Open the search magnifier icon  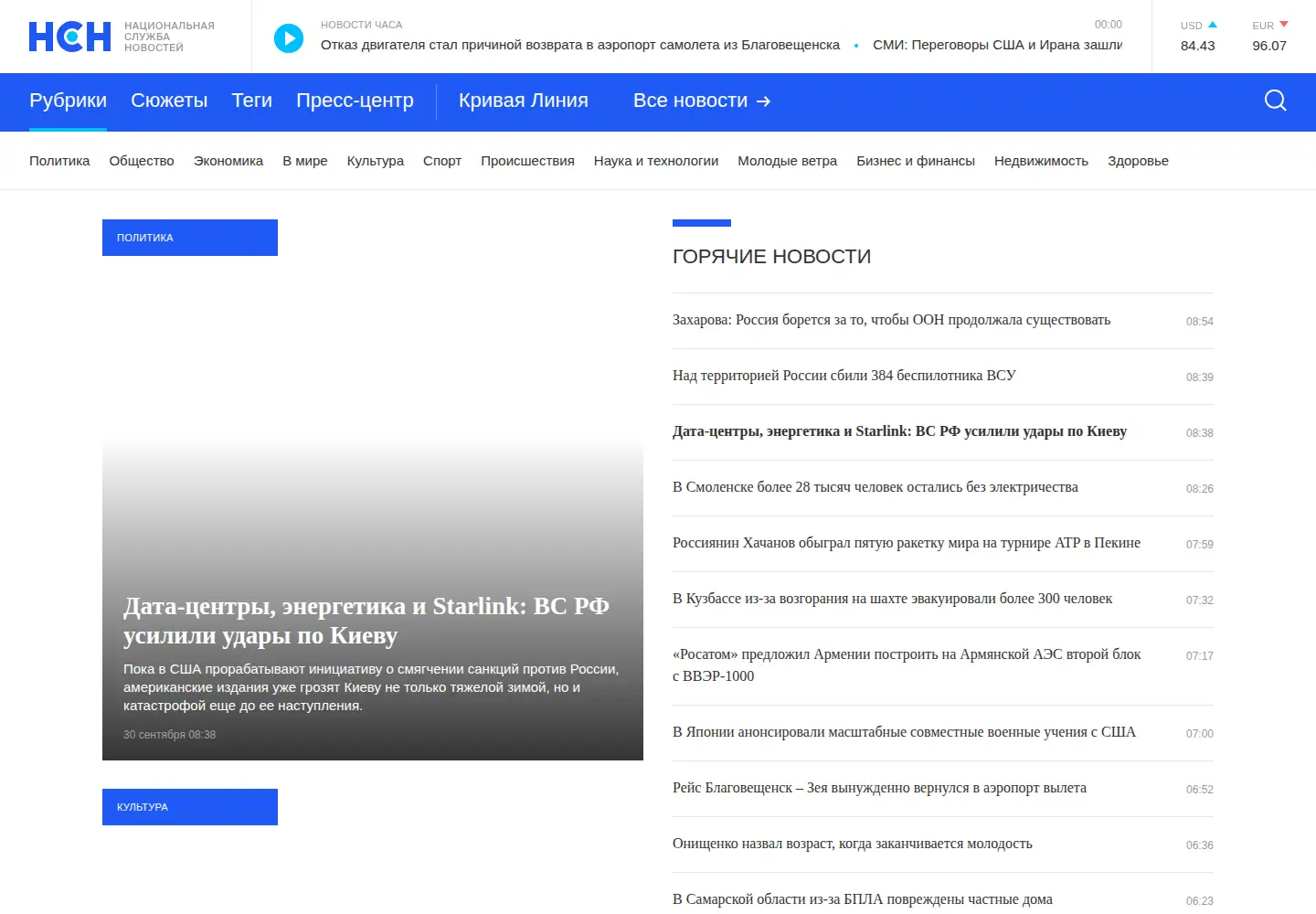pyautogui.click(x=1276, y=101)
